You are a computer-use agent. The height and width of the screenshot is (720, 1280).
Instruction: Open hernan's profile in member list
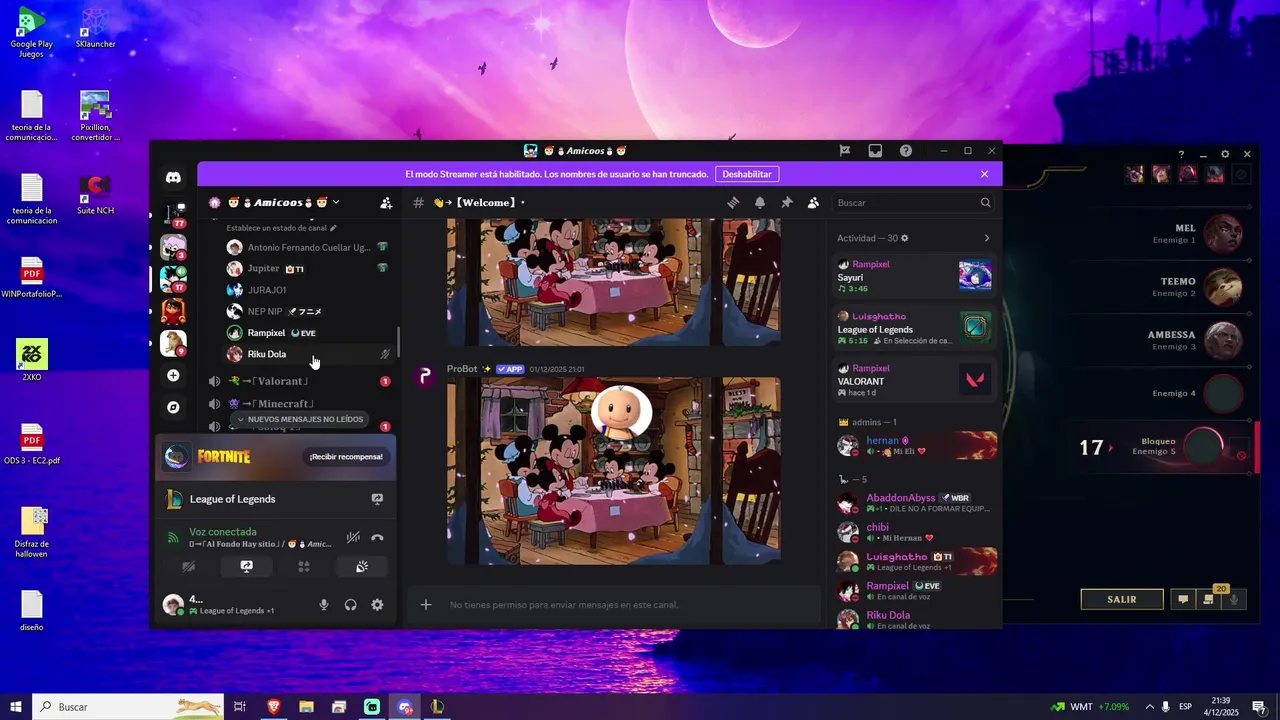(x=915, y=445)
